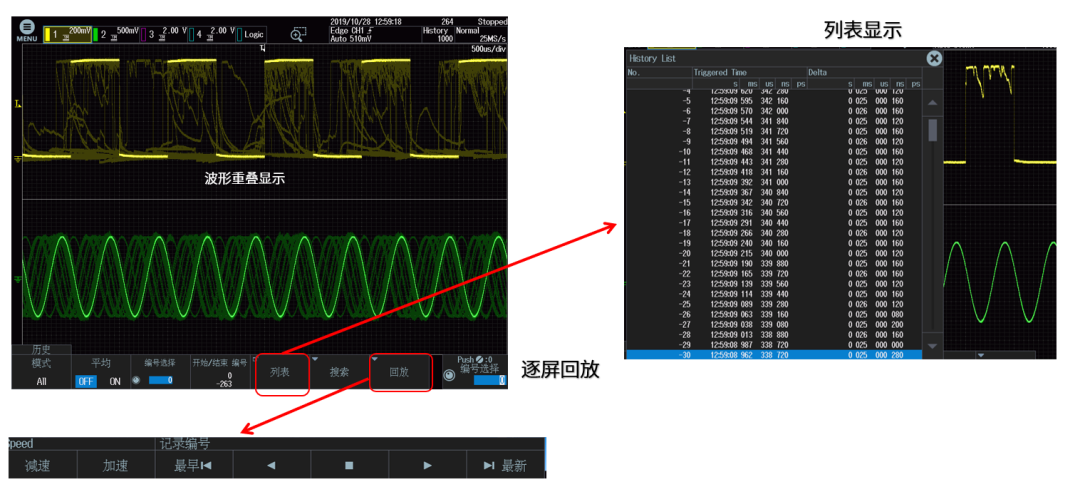Play history forward with right arrow
1080x487 pixels.
point(427,465)
